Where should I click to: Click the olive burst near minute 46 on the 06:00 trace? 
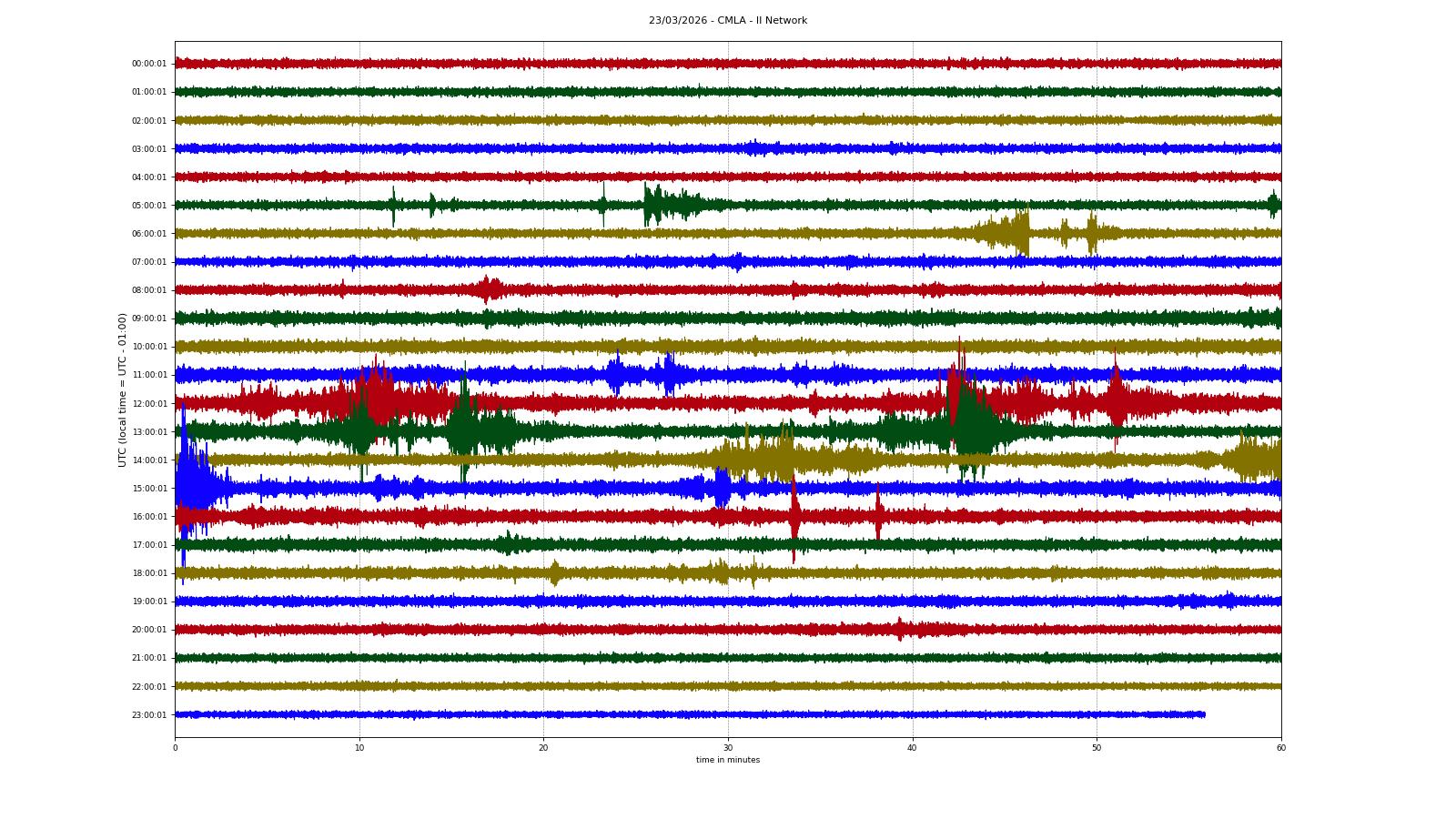(x=1021, y=233)
